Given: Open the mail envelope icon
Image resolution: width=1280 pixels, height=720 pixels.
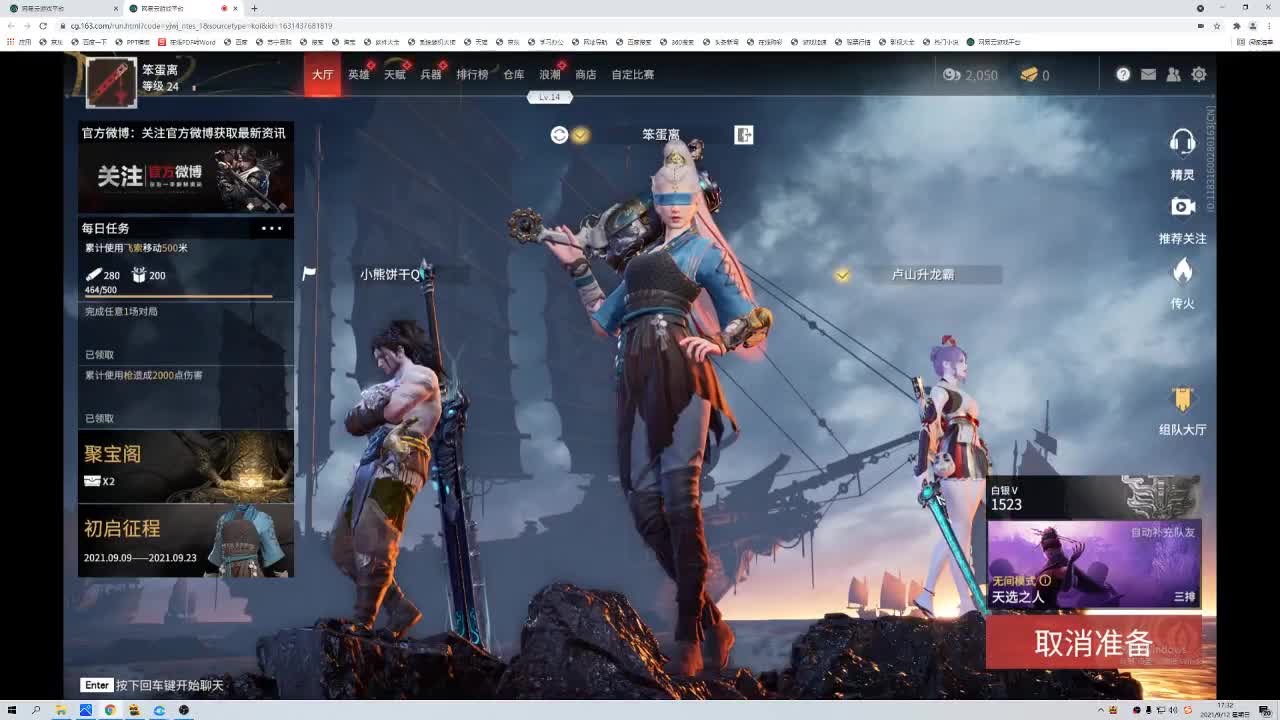Looking at the screenshot, I should point(1148,75).
